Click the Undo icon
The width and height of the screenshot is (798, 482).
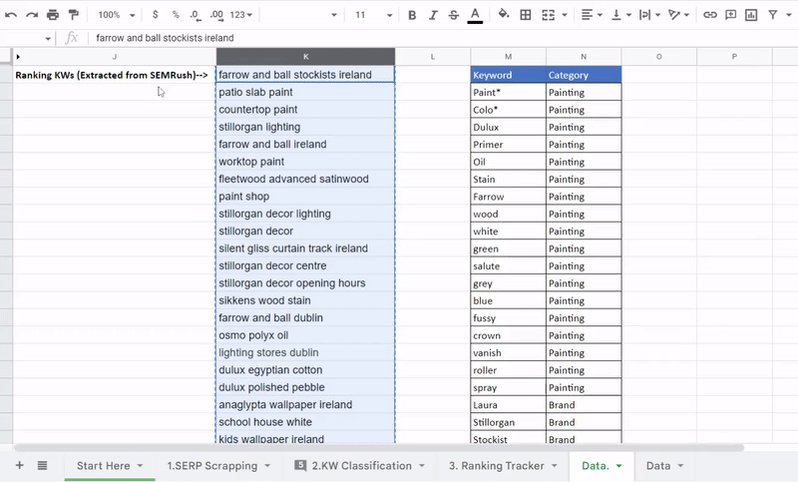pos(11,15)
